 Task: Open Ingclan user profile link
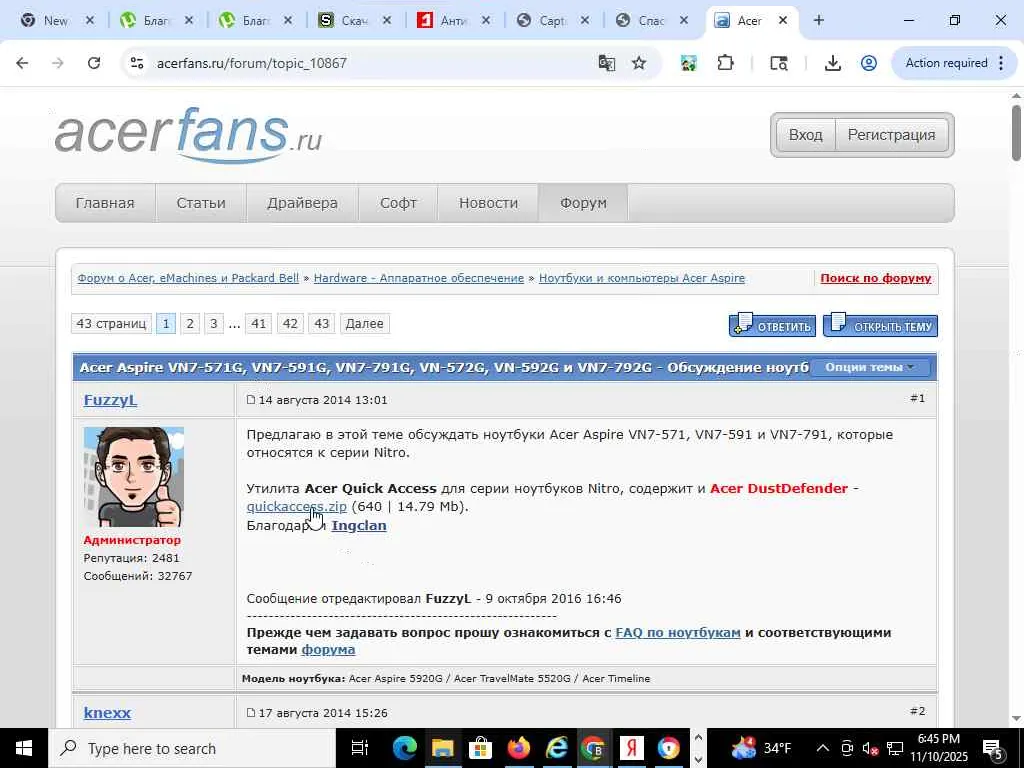click(359, 526)
